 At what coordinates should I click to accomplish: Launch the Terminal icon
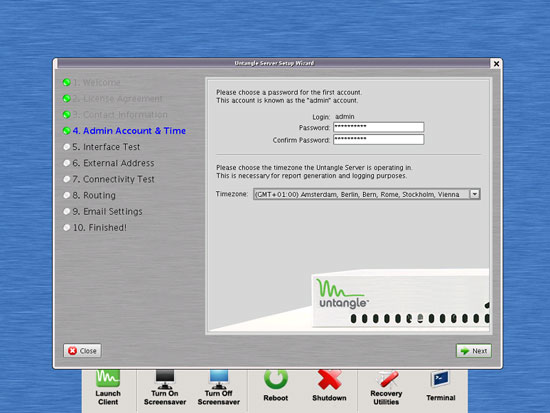point(441,379)
